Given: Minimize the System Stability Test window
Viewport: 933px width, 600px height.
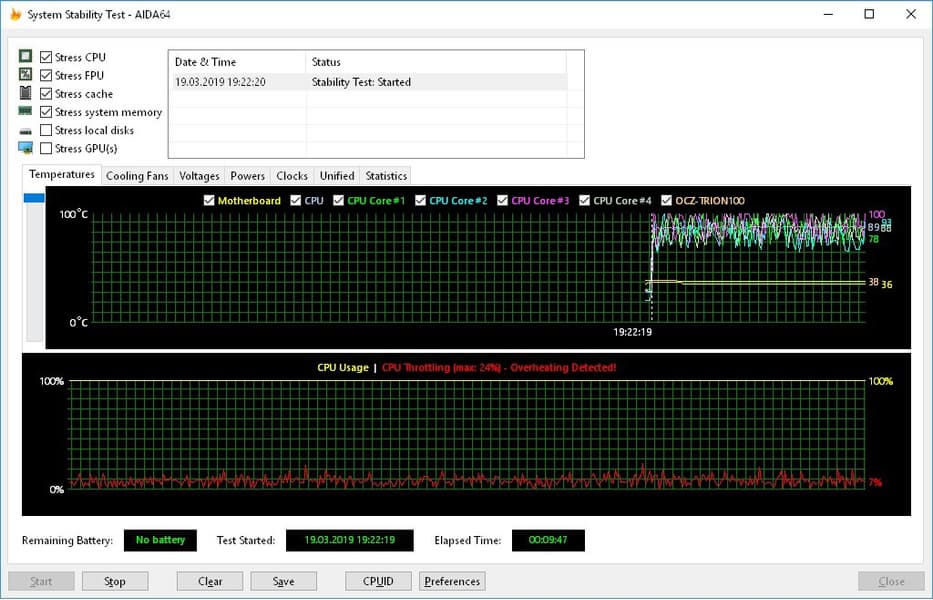Looking at the screenshot, I should [x=828, y=14].
